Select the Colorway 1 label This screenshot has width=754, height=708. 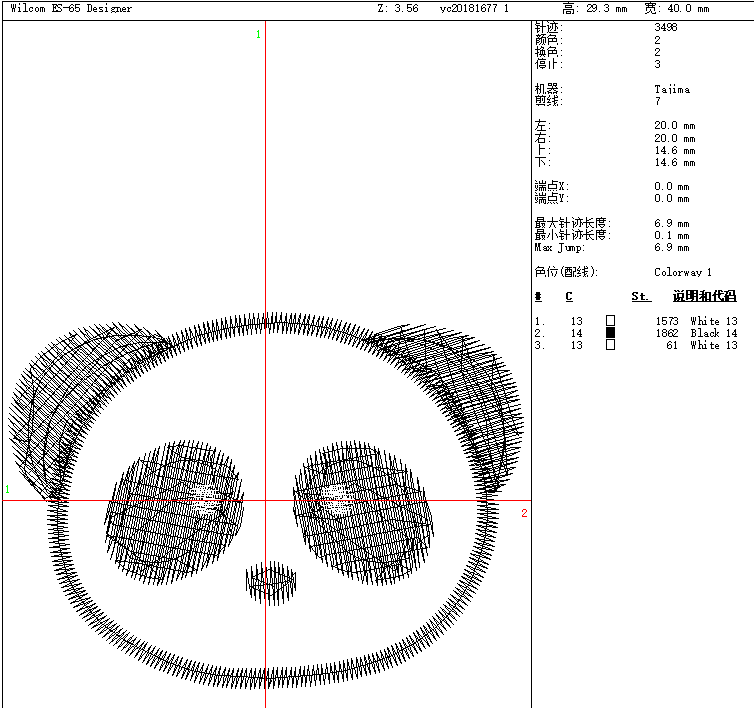[x=683, y=272]
